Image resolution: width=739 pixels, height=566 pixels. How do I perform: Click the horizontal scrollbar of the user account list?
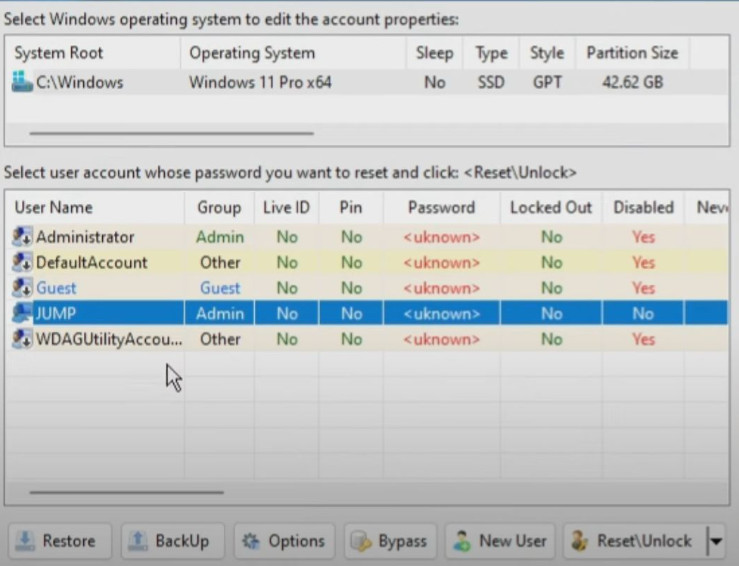[x=126, y=492]
